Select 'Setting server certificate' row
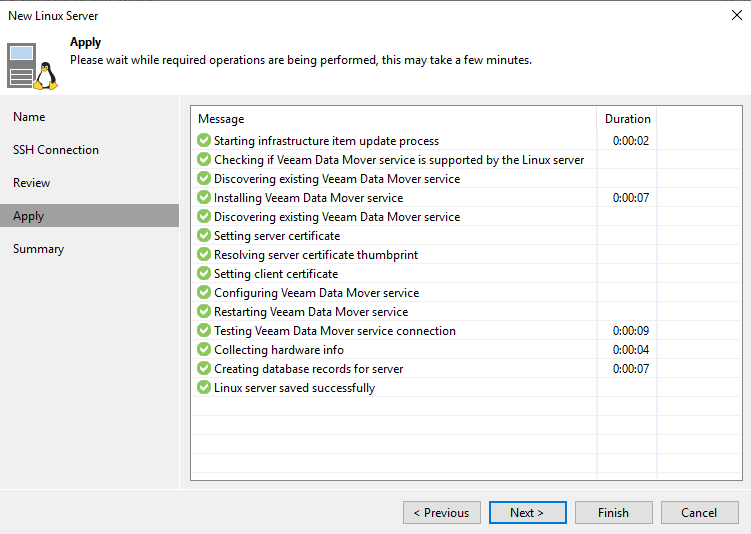Image resolution: width=751 pixels, height=534 pixels. click(467, 235)
